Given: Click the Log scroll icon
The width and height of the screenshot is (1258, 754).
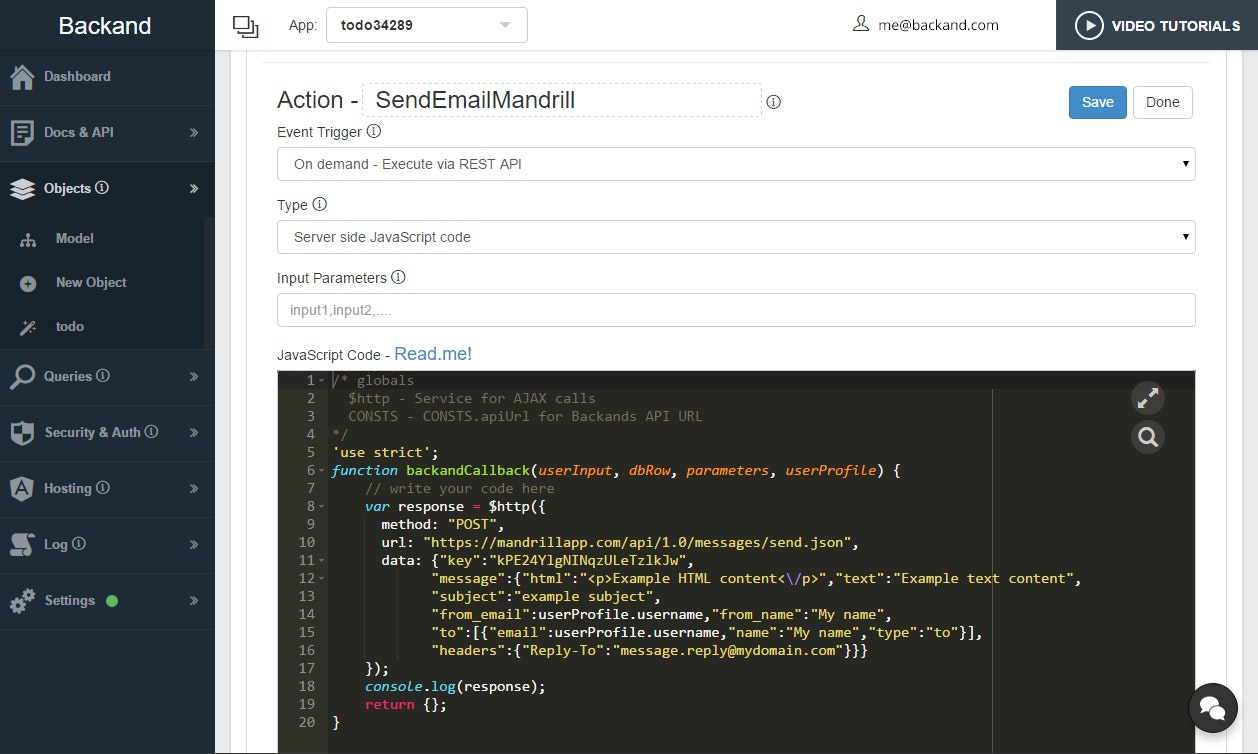Looking at the screenshot, I should (x=22, y=545).
